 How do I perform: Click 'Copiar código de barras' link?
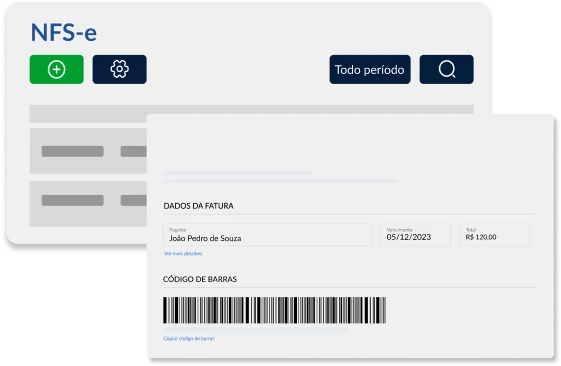(189, 338)
